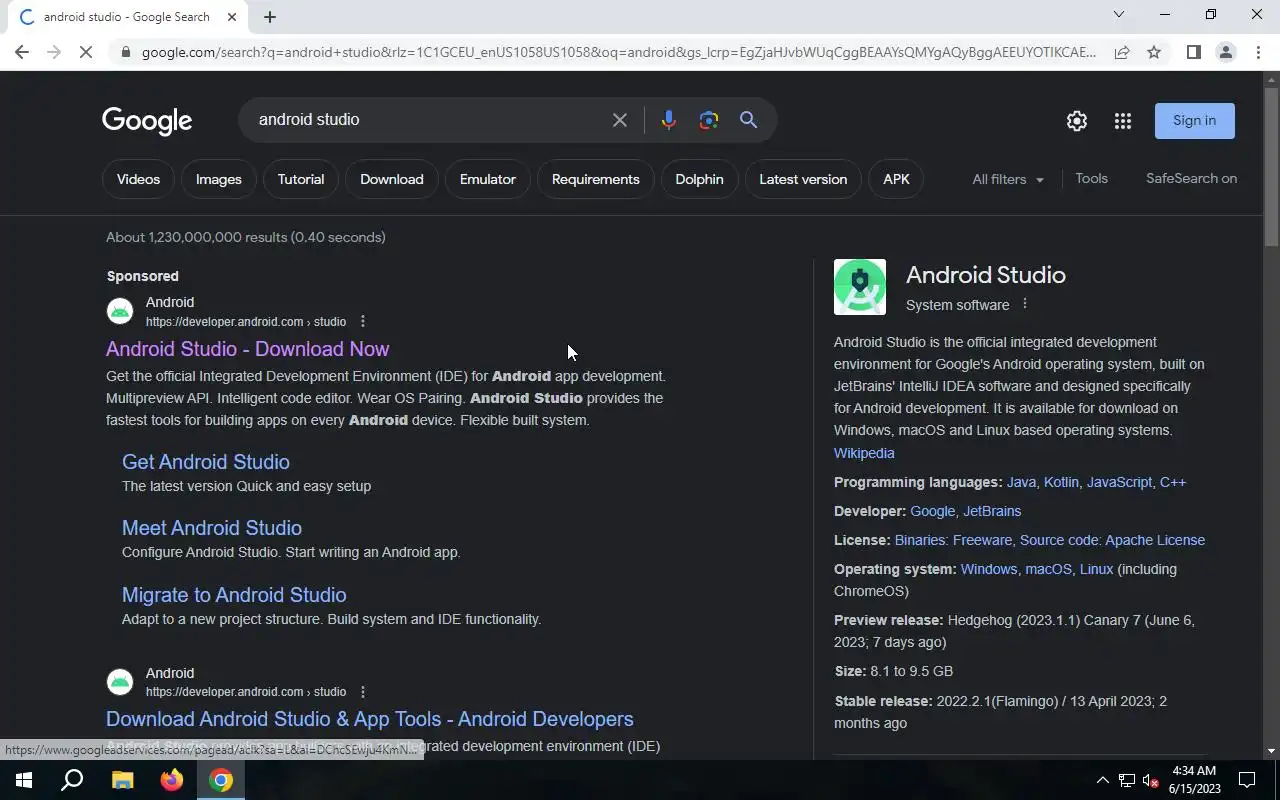1280x800 pixels.
Task: Click the Kotlin programming language link
Action: click(1061, 482)
